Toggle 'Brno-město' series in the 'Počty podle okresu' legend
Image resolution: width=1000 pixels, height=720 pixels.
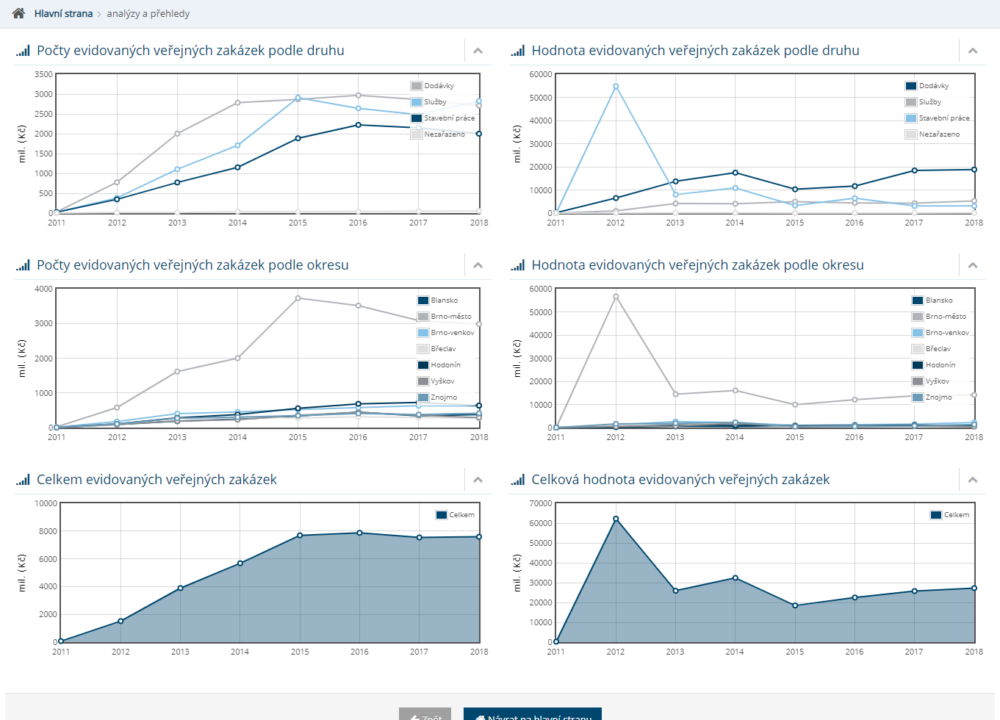pyautogui.click(x=423, y=316)
